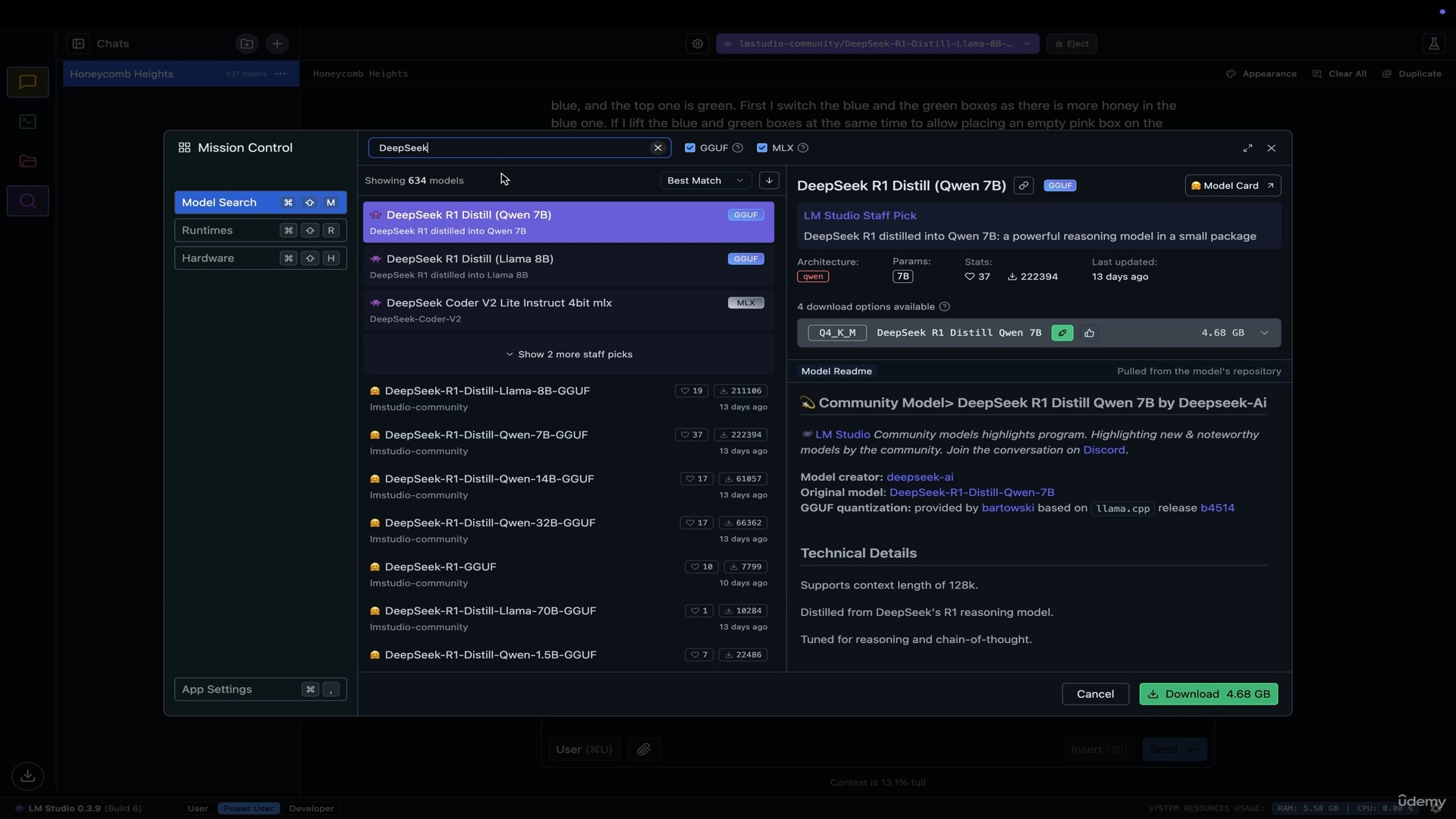Viewport: 1456px width, 819px height.
Task: Switch to Developer mode
Action: [312, 808]
